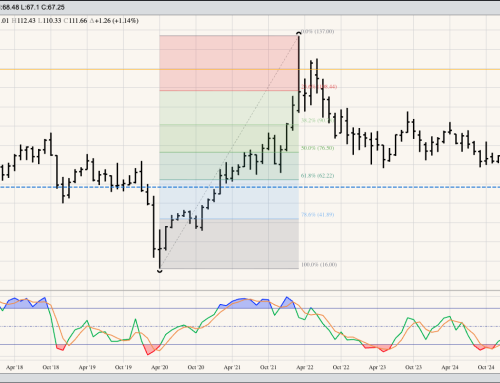Image resolution: width=500 pixels, height=383 pixels.
Task: Select the Fibonacci anchor handle at the April 2020 low
Action: point(160,271)
